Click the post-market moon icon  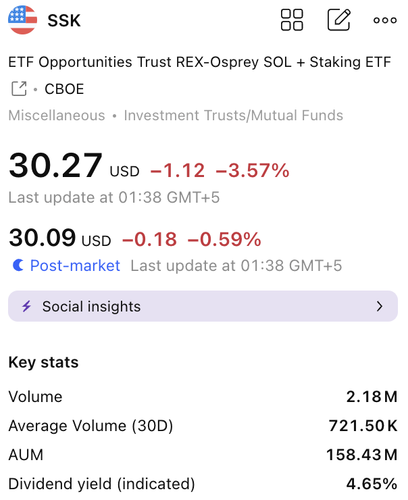click(x=18, y=265)
